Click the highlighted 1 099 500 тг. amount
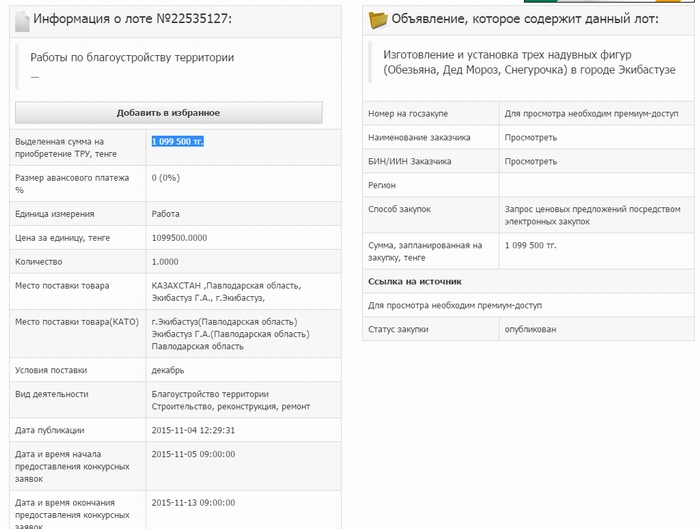The width and height of the screenshot is (700, 529). click(x=178, y=142)
